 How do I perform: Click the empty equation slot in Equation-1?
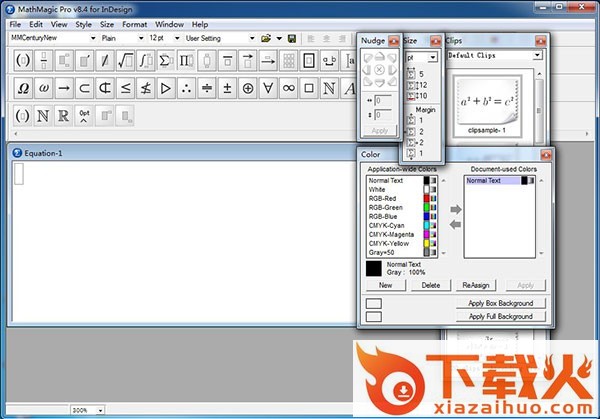tap(19, 174)
